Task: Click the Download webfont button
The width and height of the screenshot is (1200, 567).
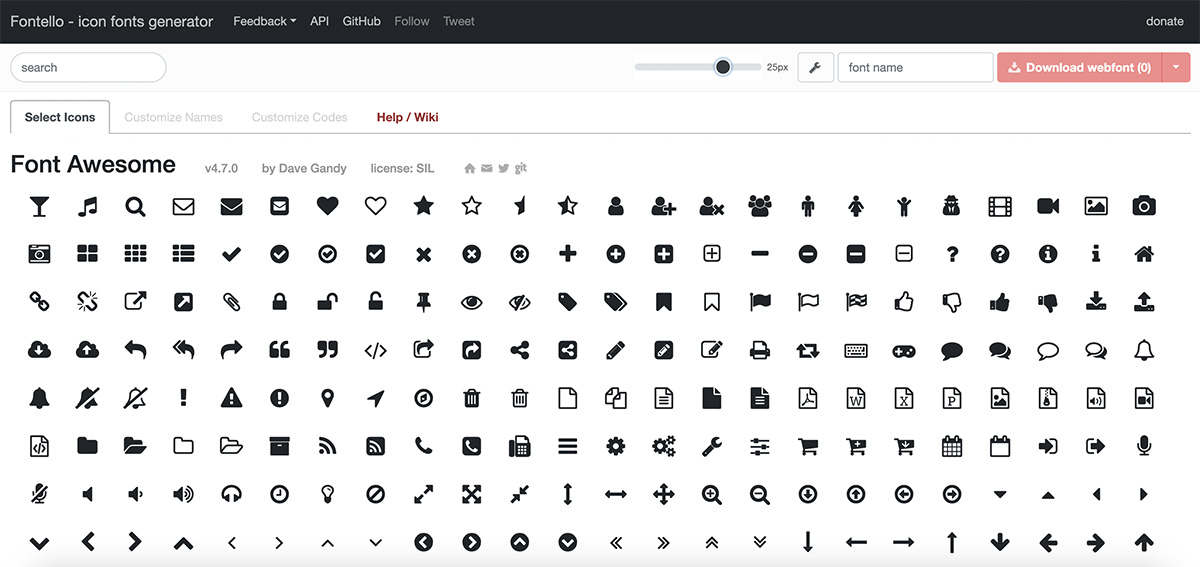Action: [1079, 68]
